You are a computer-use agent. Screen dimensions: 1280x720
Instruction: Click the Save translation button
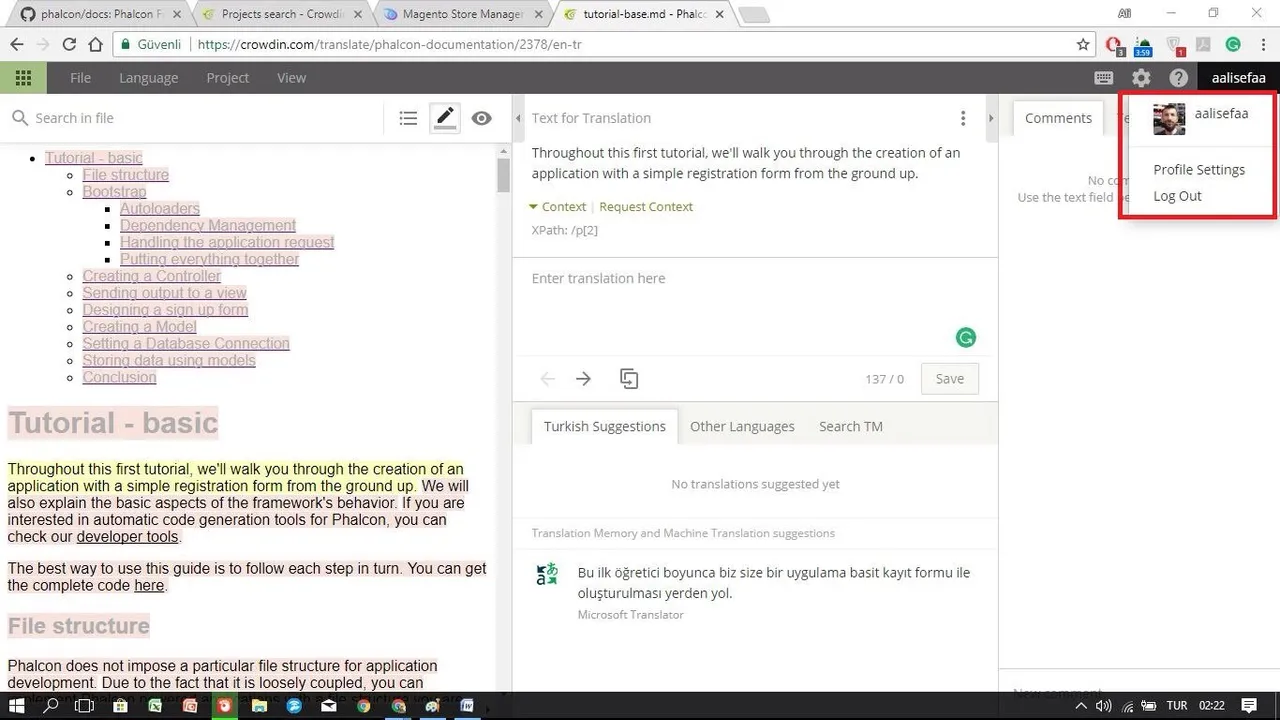tap(949, 379)
